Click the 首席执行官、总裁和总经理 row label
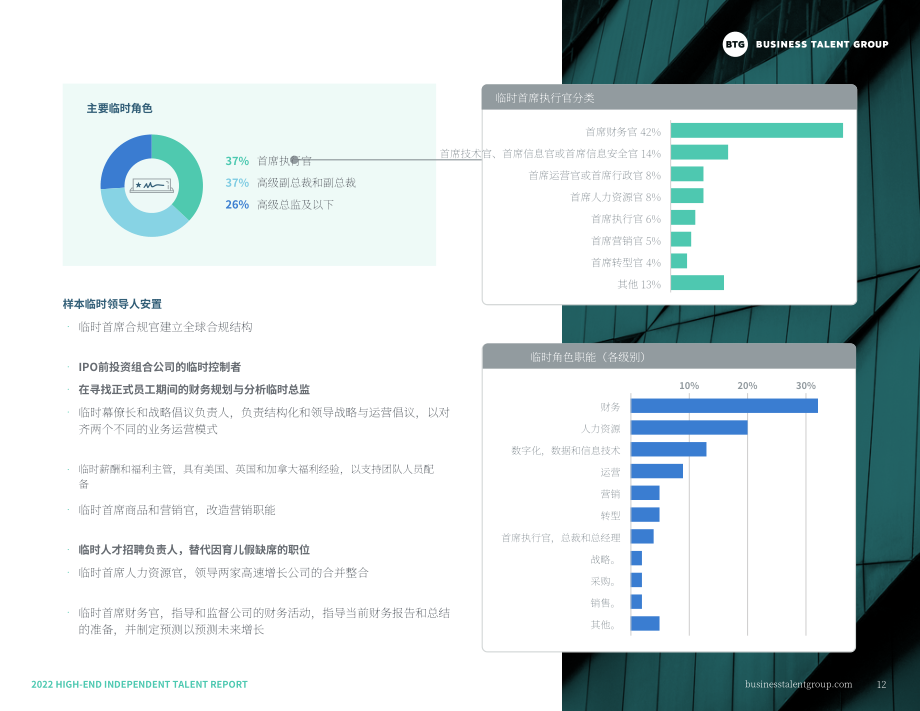Viewport: 920px width, 711px height. click(561, 537)
